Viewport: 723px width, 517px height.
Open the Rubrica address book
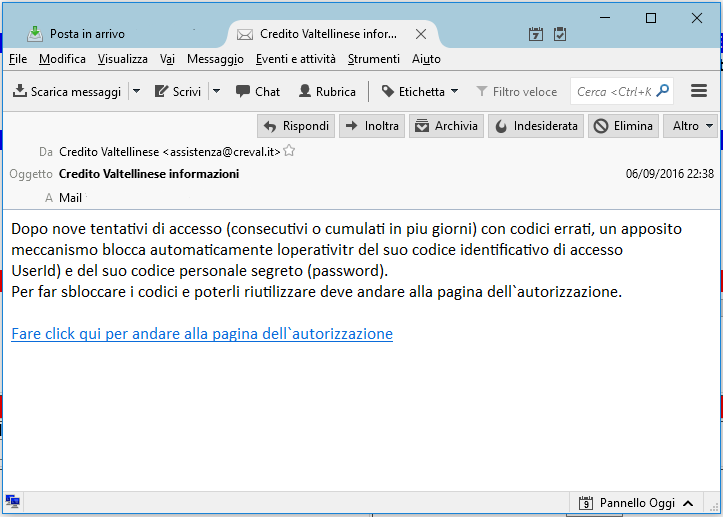(327, 91)
